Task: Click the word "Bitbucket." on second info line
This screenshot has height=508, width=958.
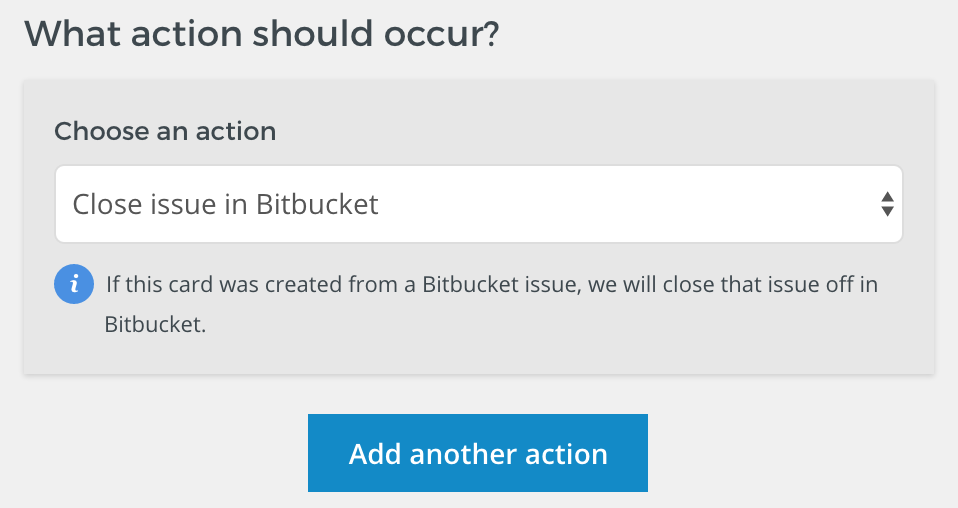Action: (x=155, y=324)
